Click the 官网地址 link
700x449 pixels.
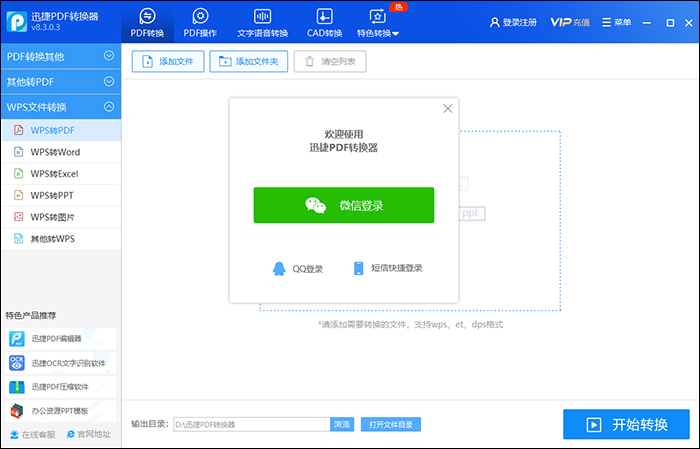point(88,434)
